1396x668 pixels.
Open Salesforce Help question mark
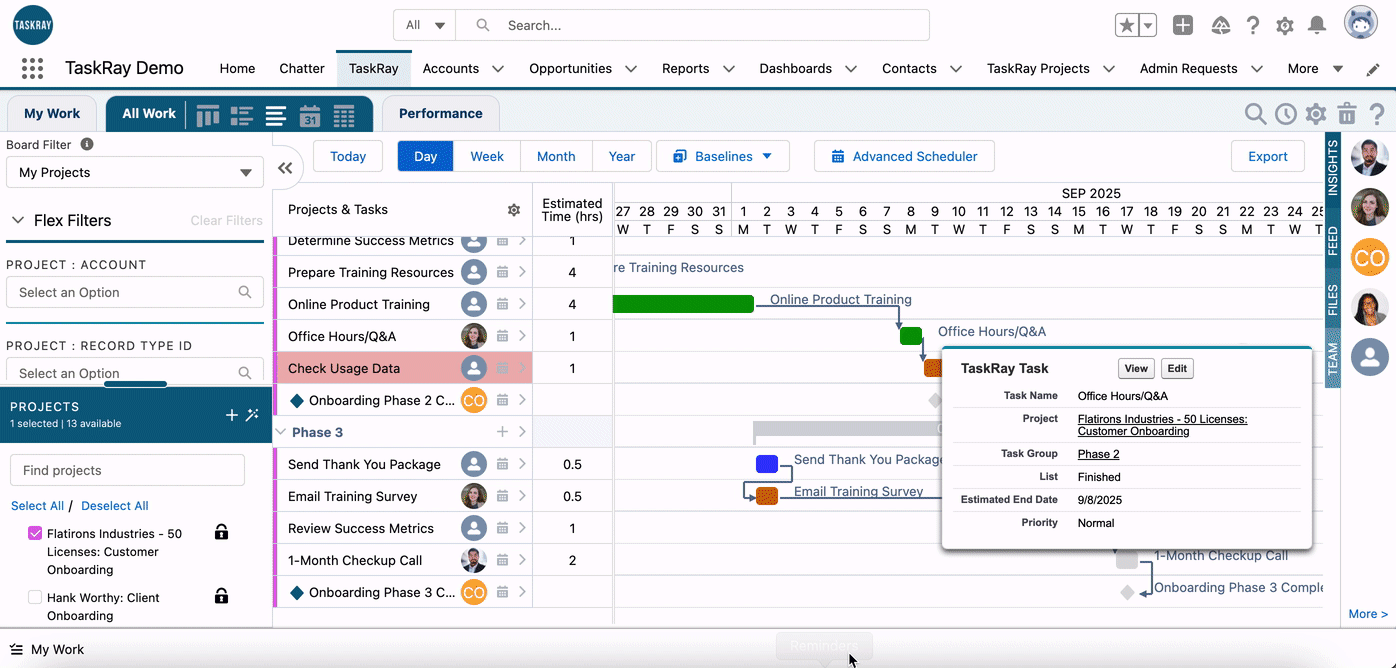pyautogui.click(x=1253, y=26)
